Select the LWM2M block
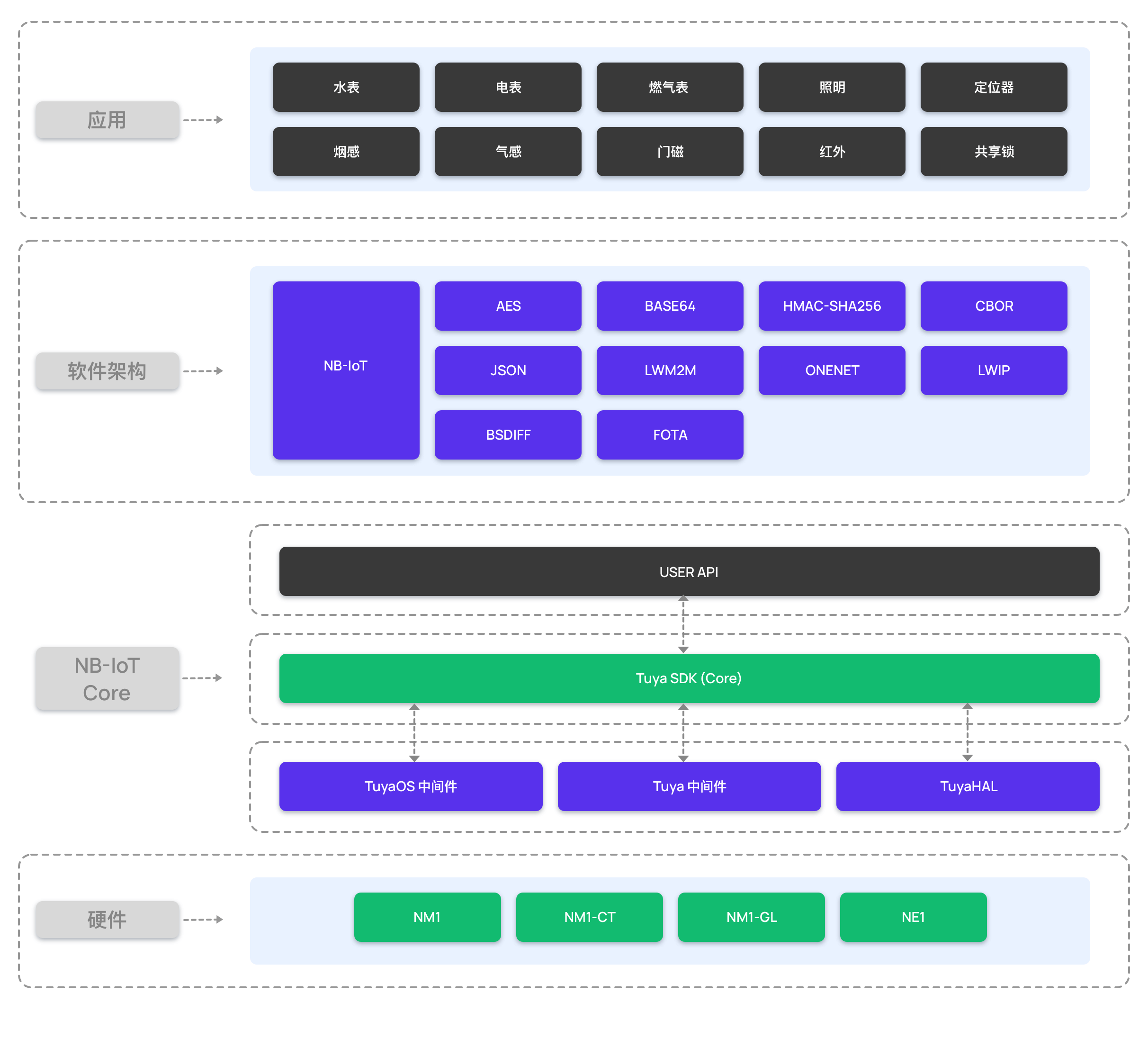 pos(670,370)
